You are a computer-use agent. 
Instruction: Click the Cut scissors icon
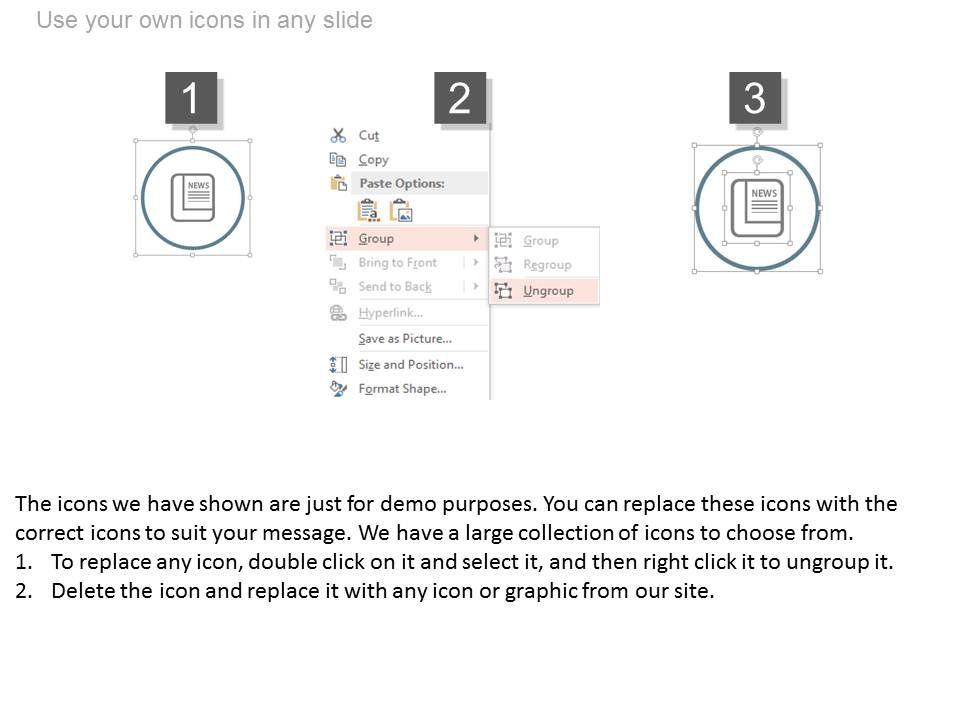pos(338,135)
